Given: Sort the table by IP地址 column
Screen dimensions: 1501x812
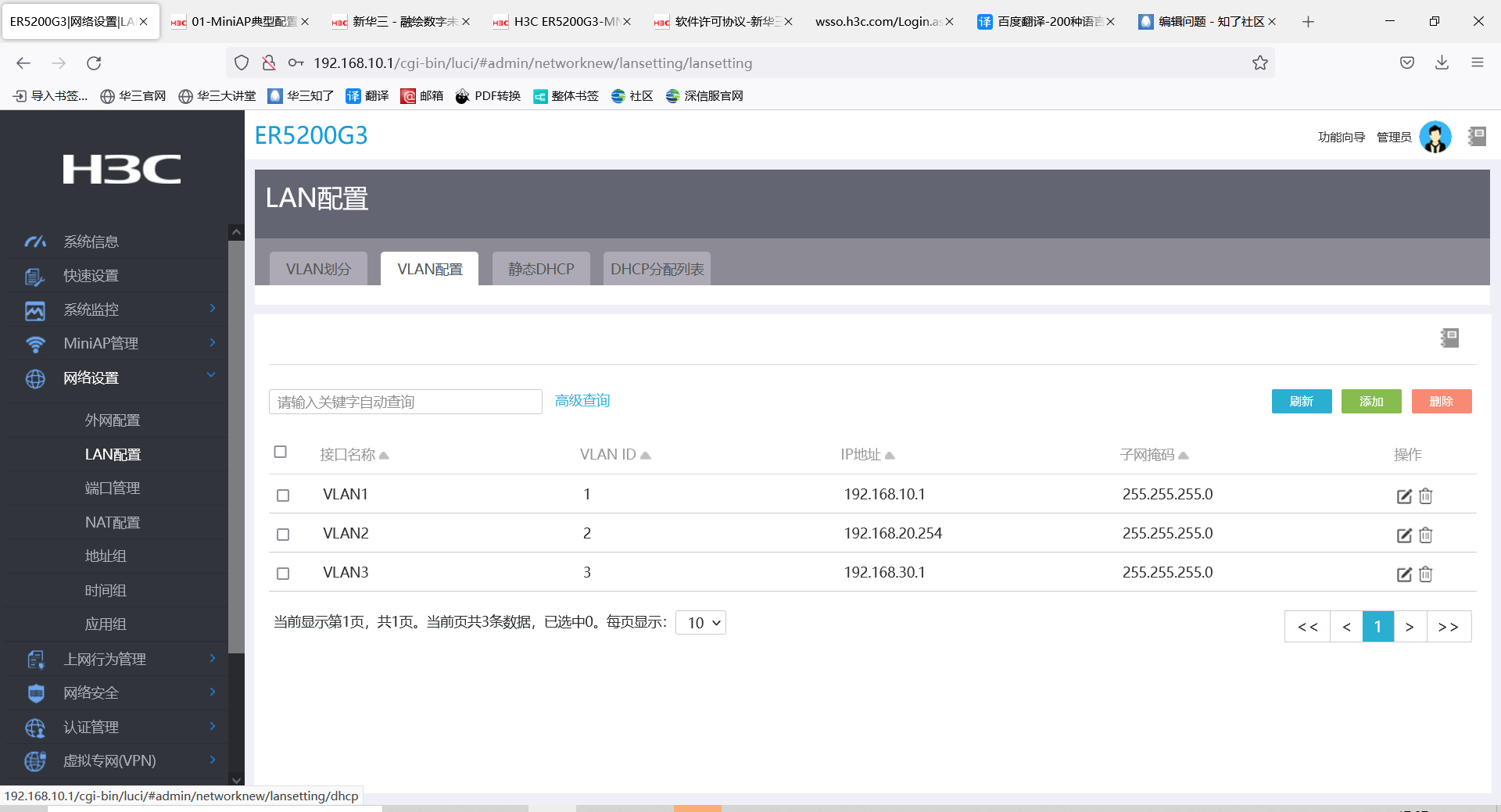Looking at the screenshot, I should (867, 455).
